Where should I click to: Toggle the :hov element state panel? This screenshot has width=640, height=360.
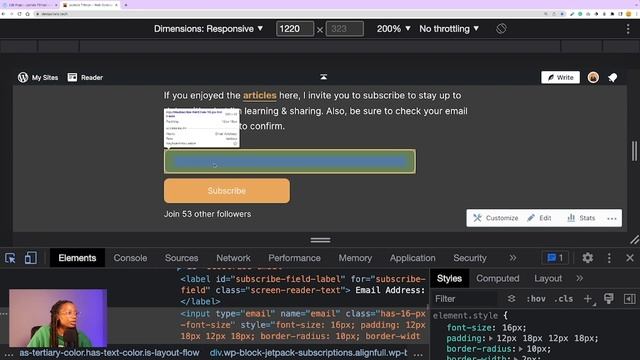point(536,299)
